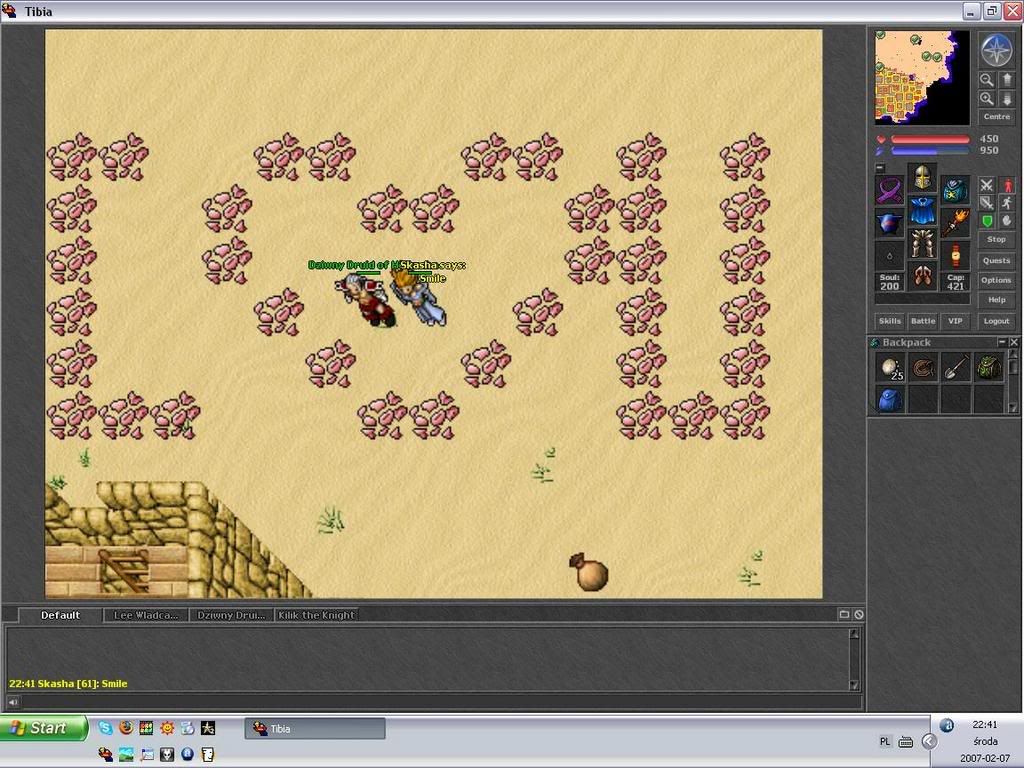Click the Logout button
The height and width of the screenshot is (768, 1024).
pyautogui.click(x=996, y=321)
